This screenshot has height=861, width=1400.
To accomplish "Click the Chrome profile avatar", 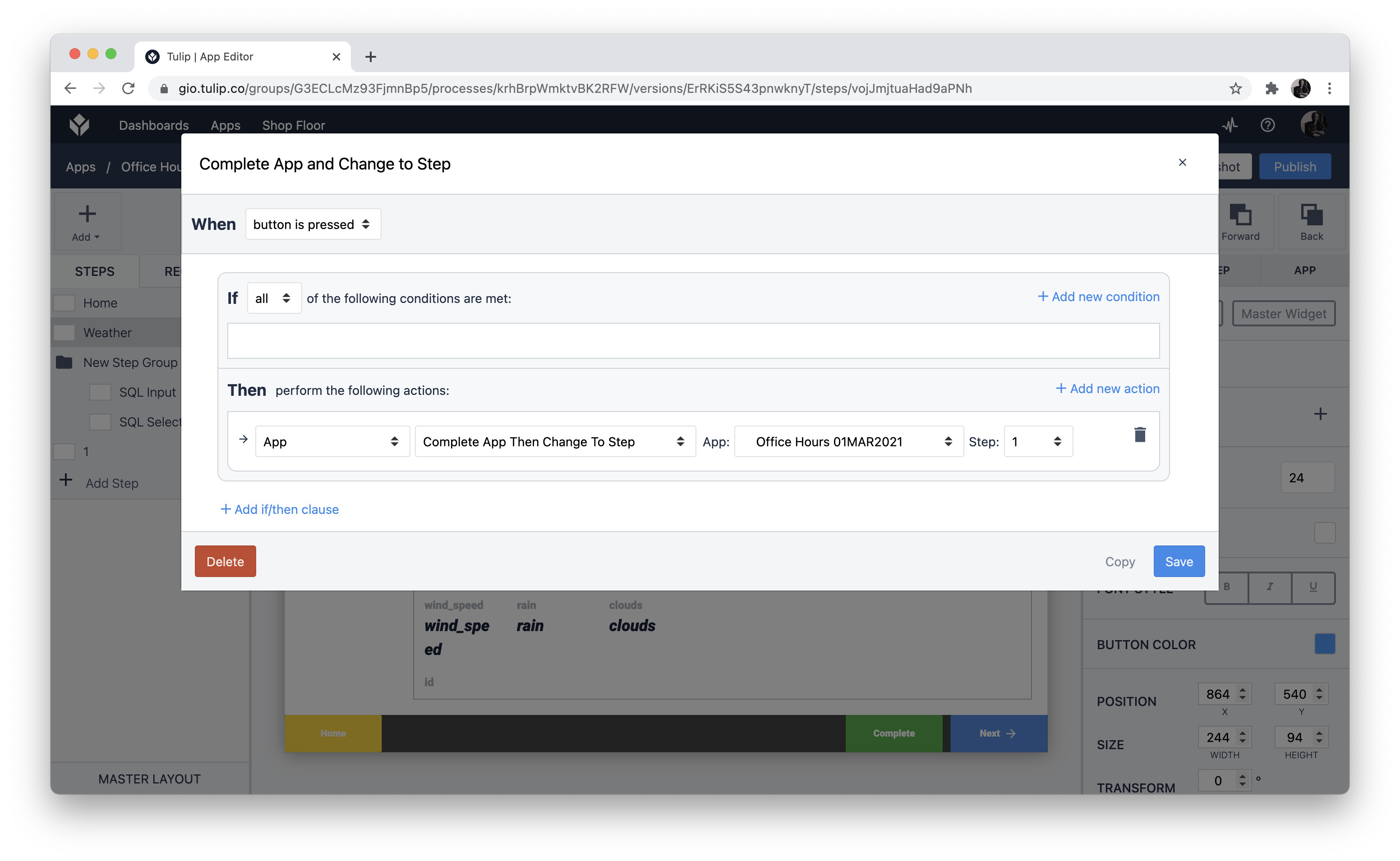I will pos(1301,88).
